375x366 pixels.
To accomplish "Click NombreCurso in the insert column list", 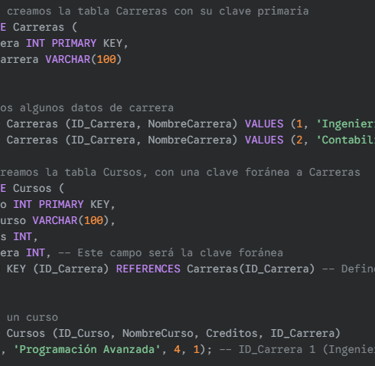I will (158, 333).
